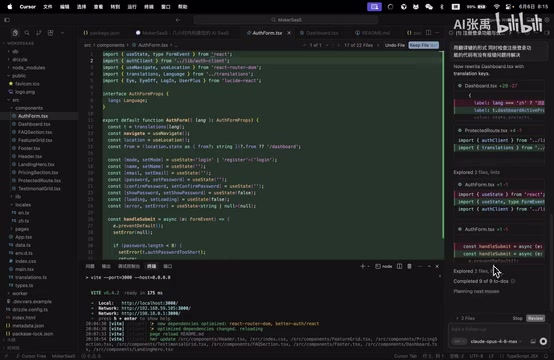This screenshot has width=554, height=360.
Task: Open Dashboard.tsx diff card in chat
Action: point(499,86)
